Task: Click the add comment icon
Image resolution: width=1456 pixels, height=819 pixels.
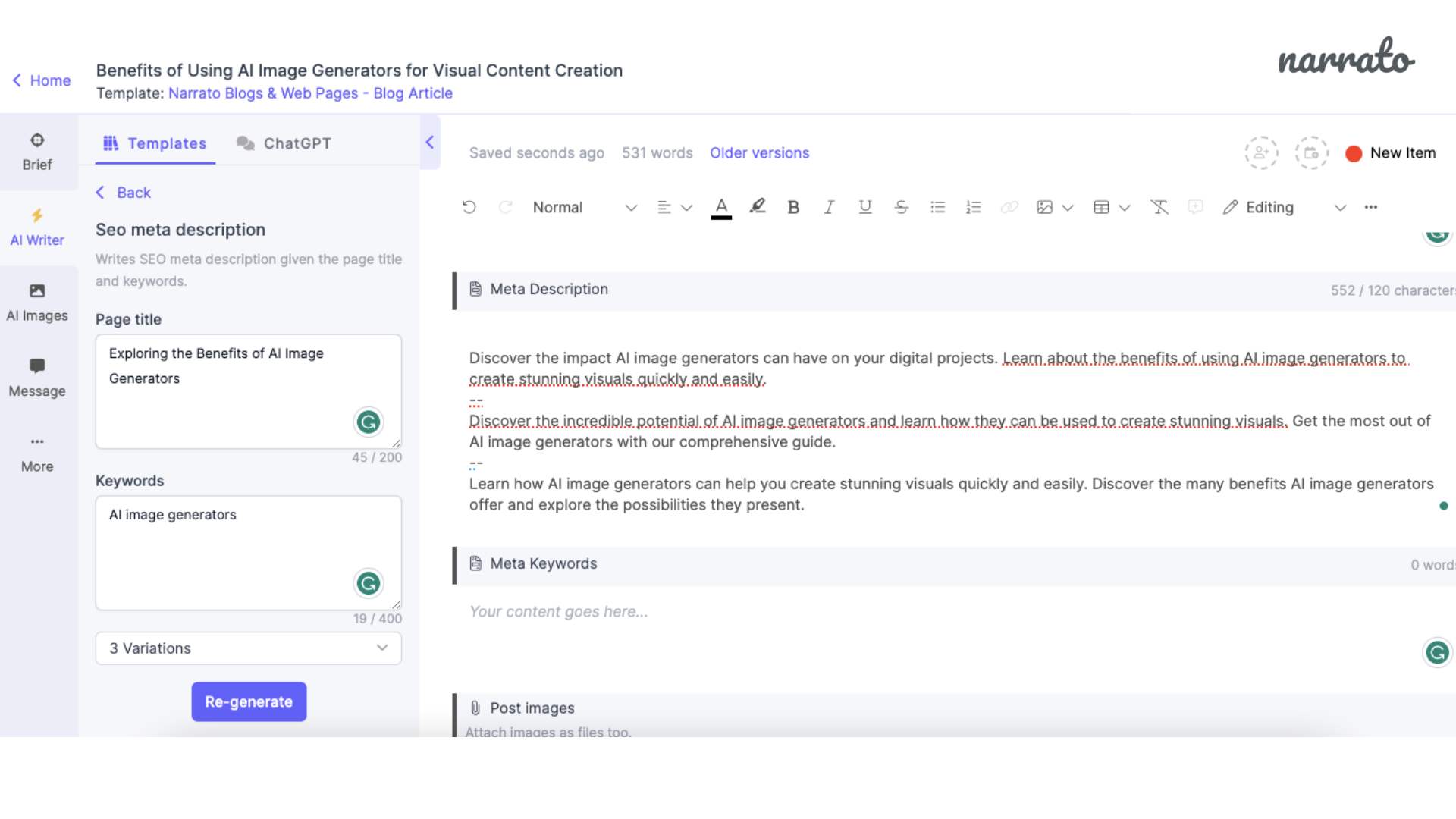Action: click(x=1195, y=207)
